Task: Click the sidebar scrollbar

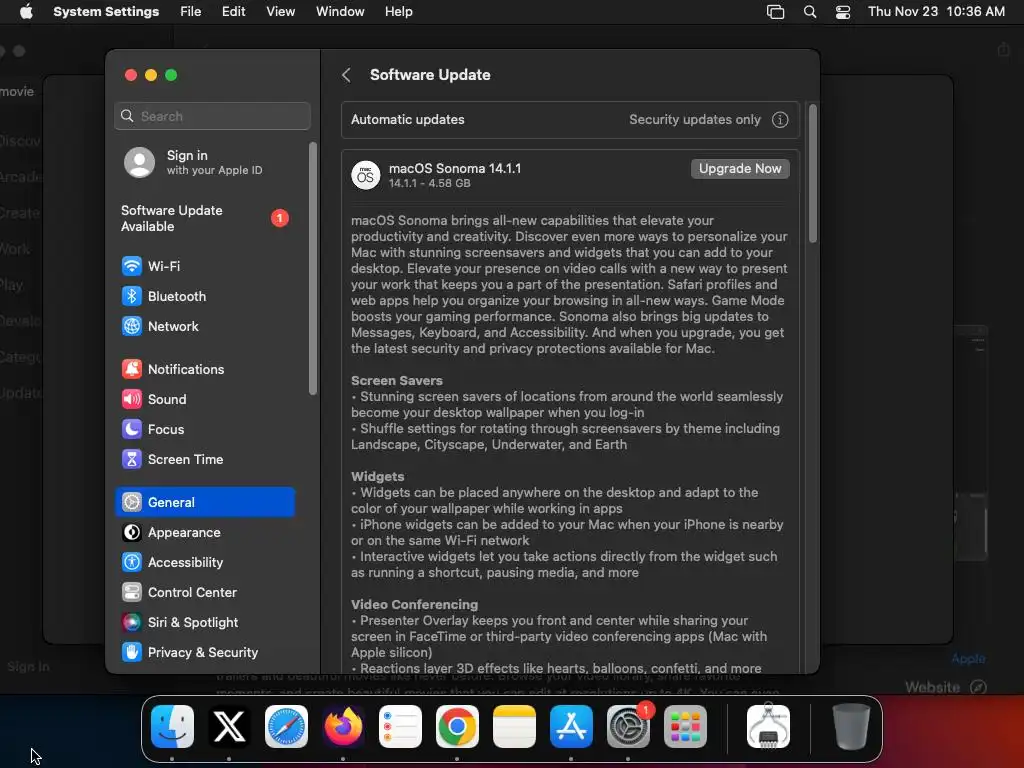Action: point(313,268)
